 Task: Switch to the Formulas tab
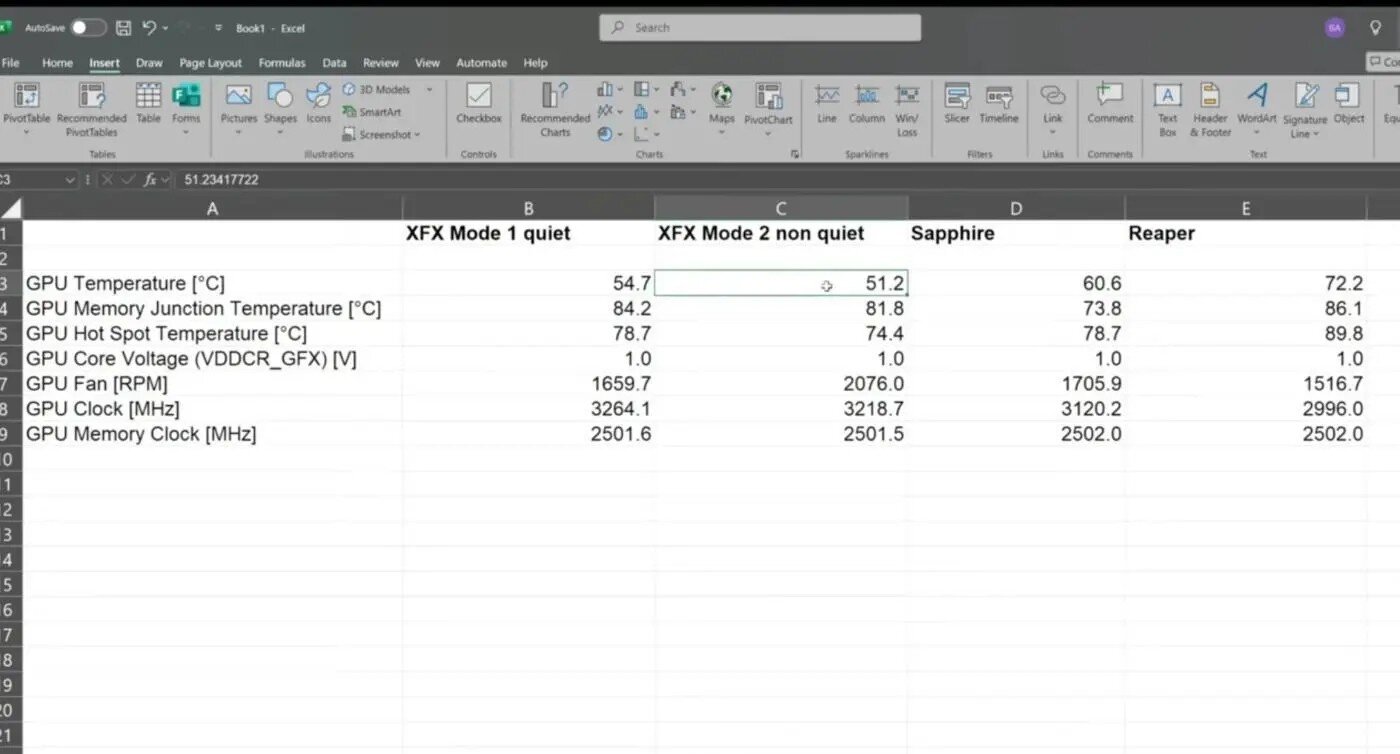pyautogui.click(x=282, y=63)
